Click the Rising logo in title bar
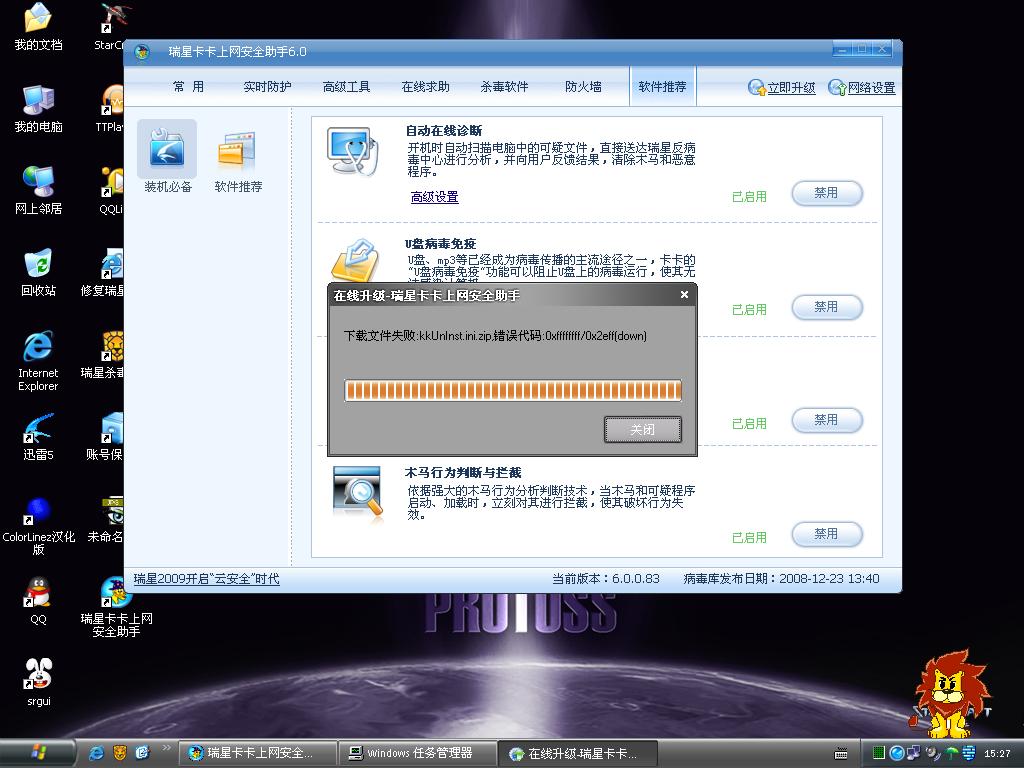 (142, 52)
